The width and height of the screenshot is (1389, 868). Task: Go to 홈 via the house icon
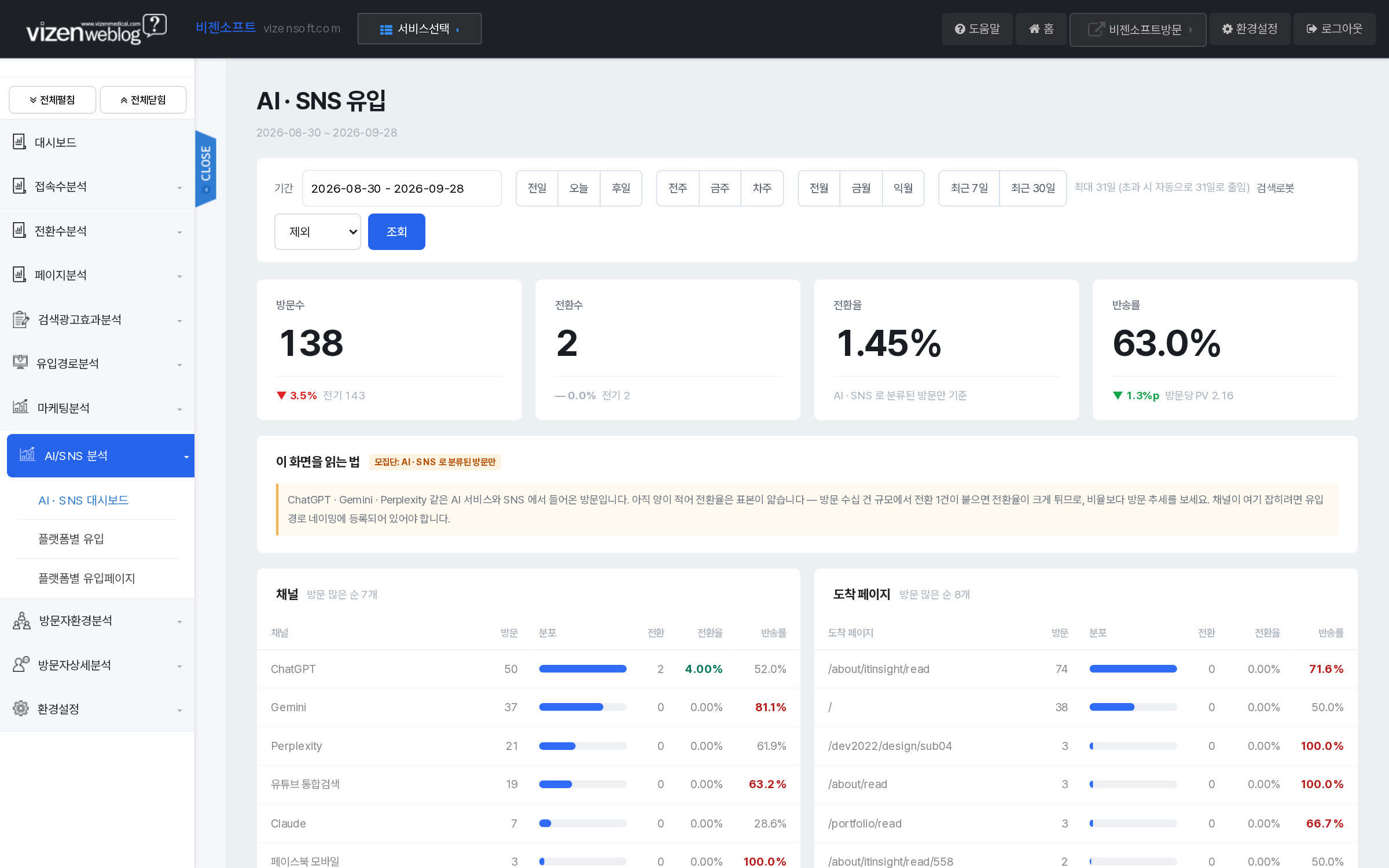point(1041,29)
